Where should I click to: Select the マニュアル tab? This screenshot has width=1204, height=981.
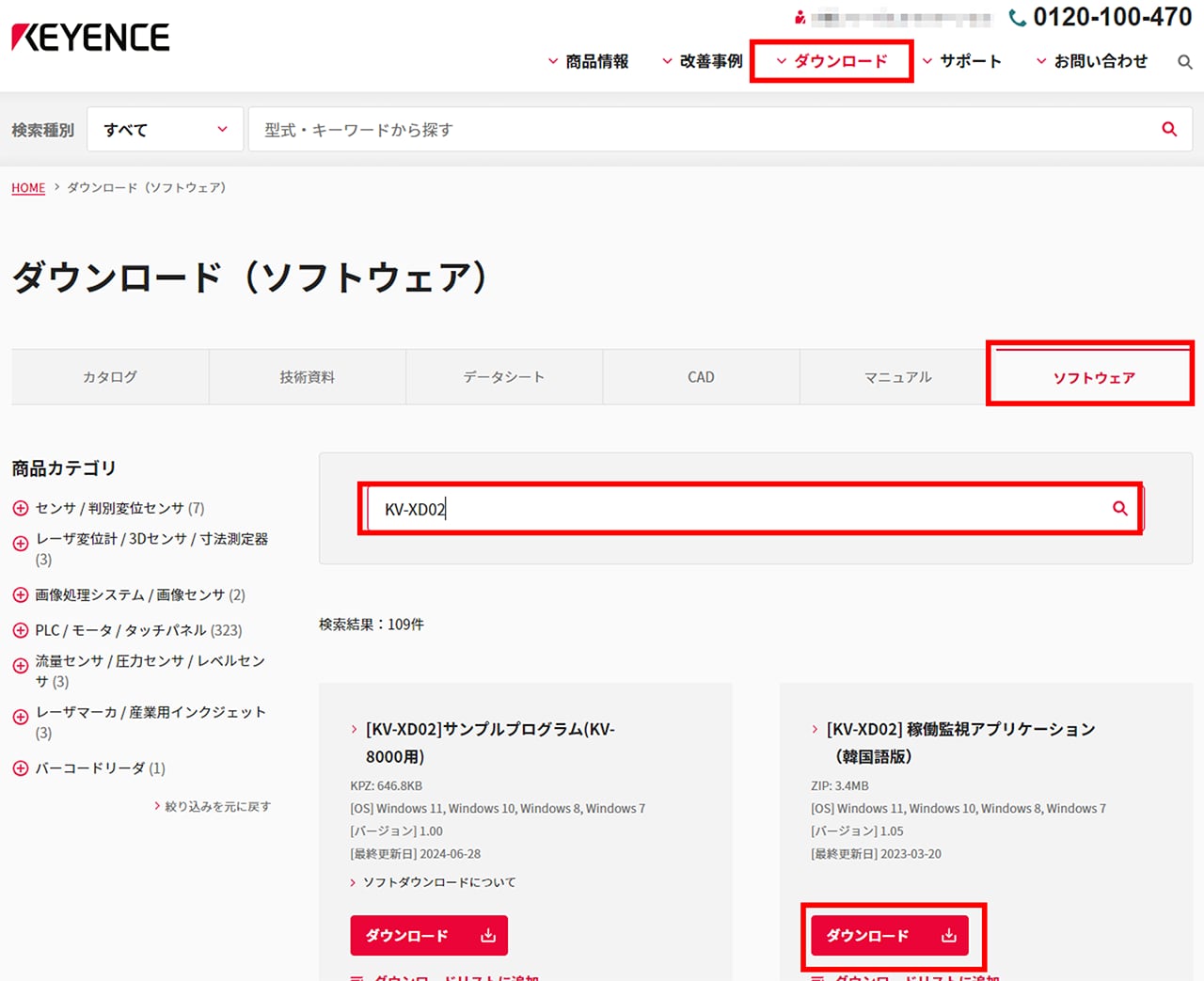coord(897,377)
